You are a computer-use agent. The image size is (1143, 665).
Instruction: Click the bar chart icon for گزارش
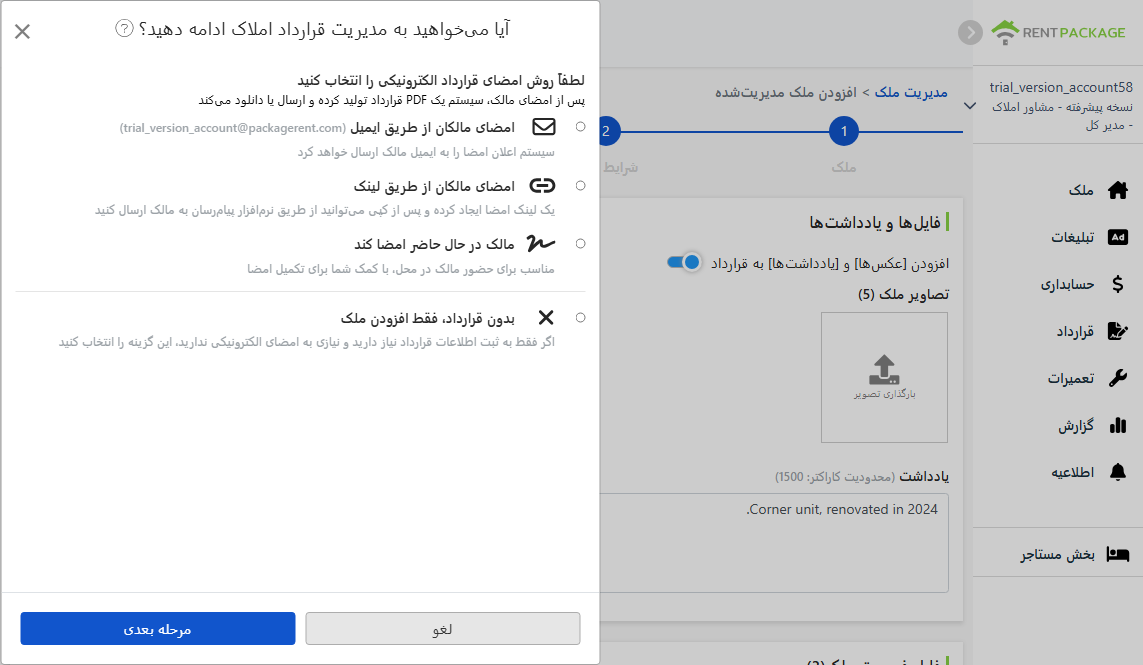click(1117, 425)
